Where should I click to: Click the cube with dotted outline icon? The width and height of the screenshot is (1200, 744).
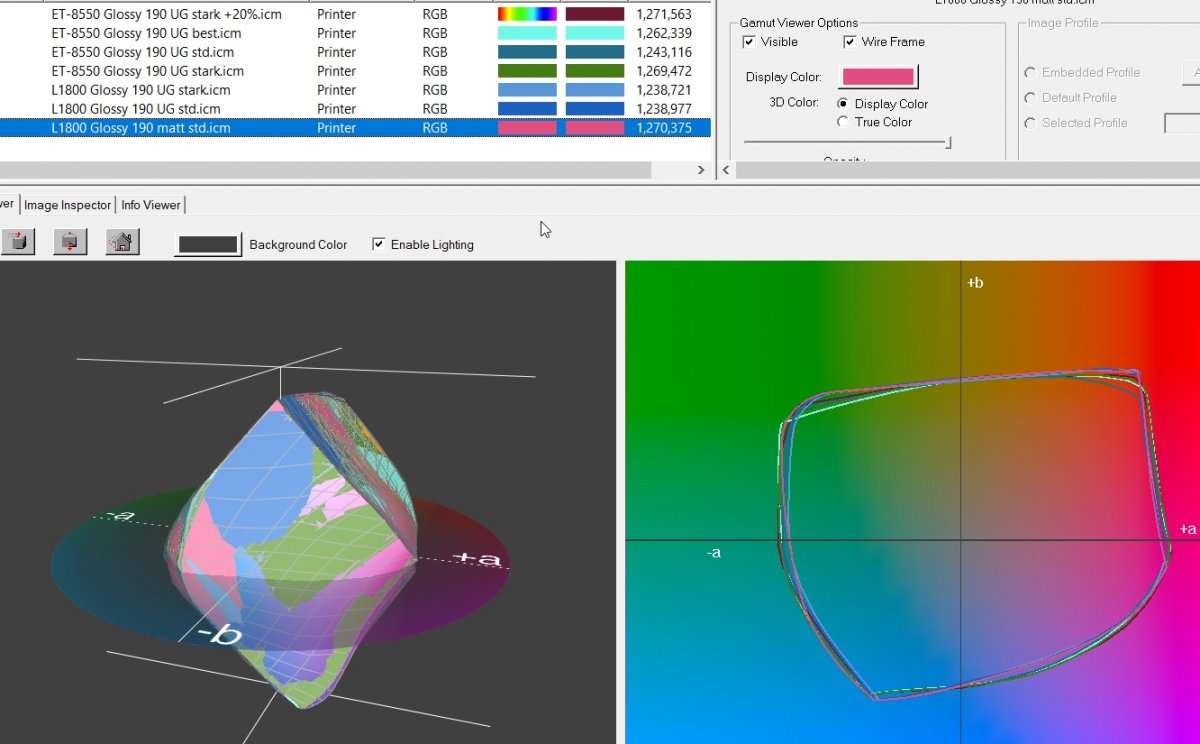point(18,242)
